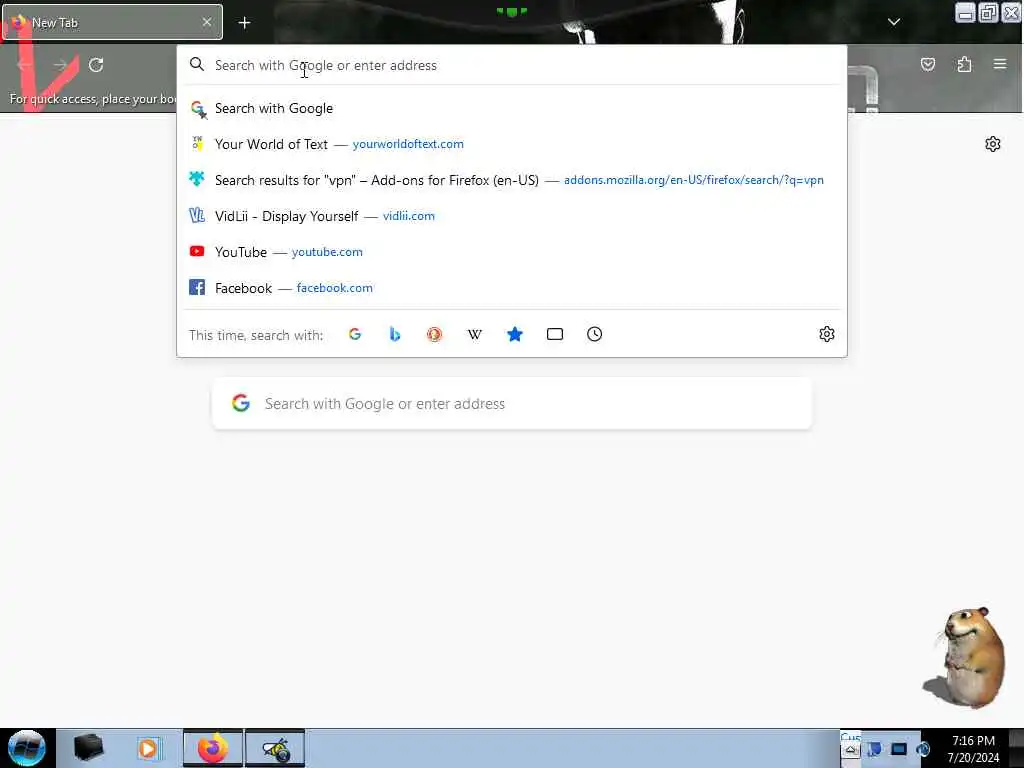Viewport: 1024px width, 768px height.
Task: Close the New Tab tab
Action: [x=207, y=22]
